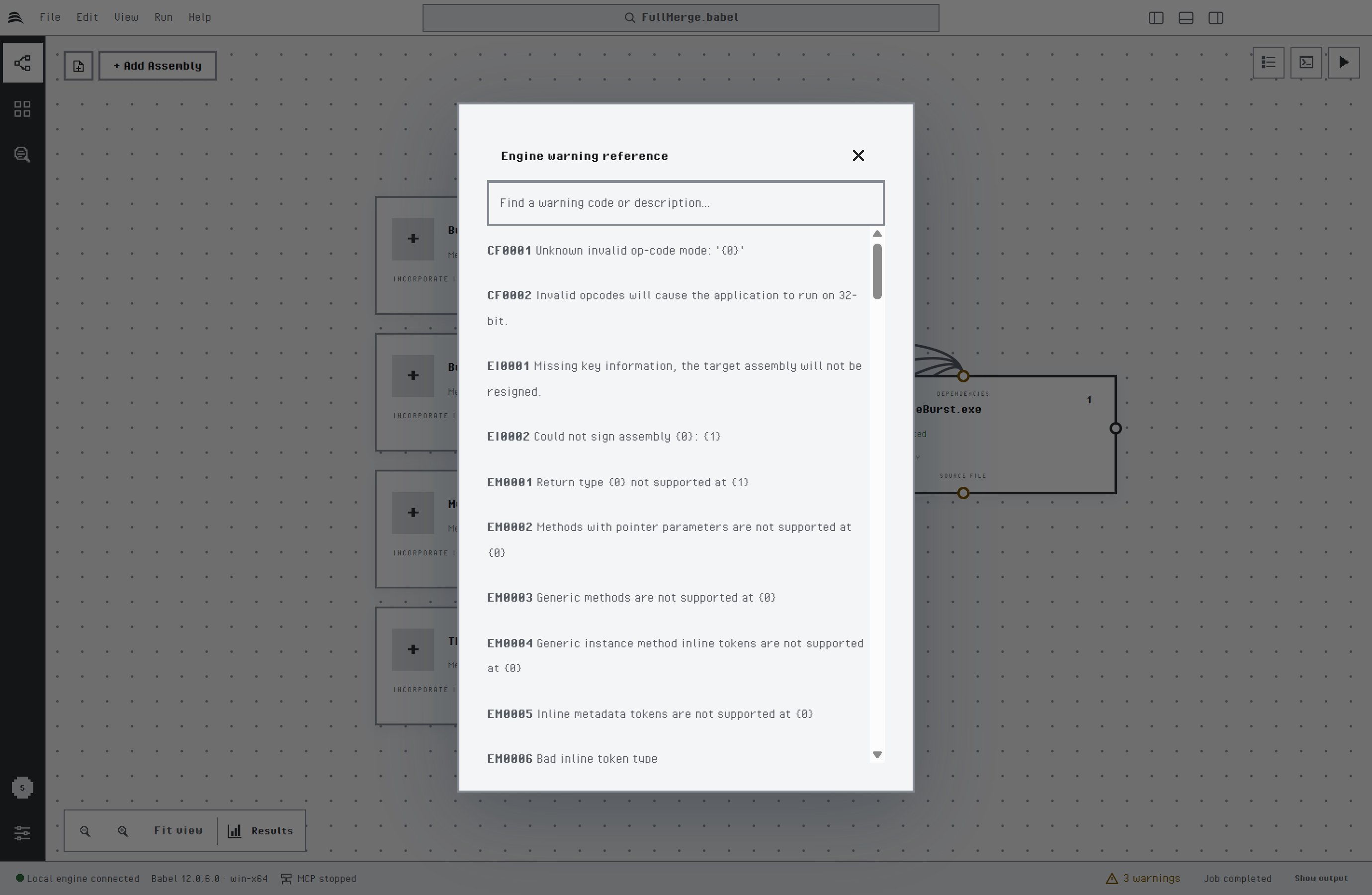The height and width of the screenshot is (895, 1372).
Task: Open the Edit menu
Action: point(87,17)
